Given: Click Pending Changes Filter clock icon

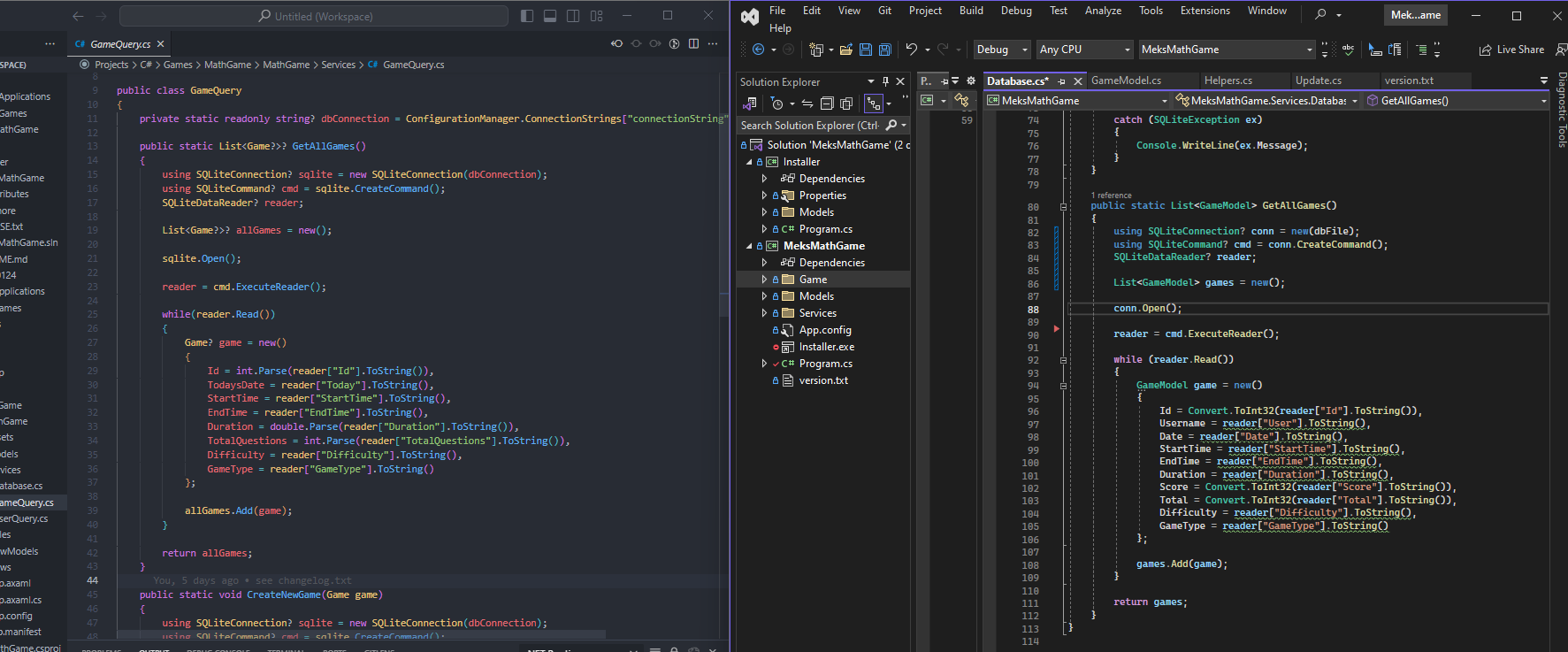Looking at the screenshot, I should [777, 104].
